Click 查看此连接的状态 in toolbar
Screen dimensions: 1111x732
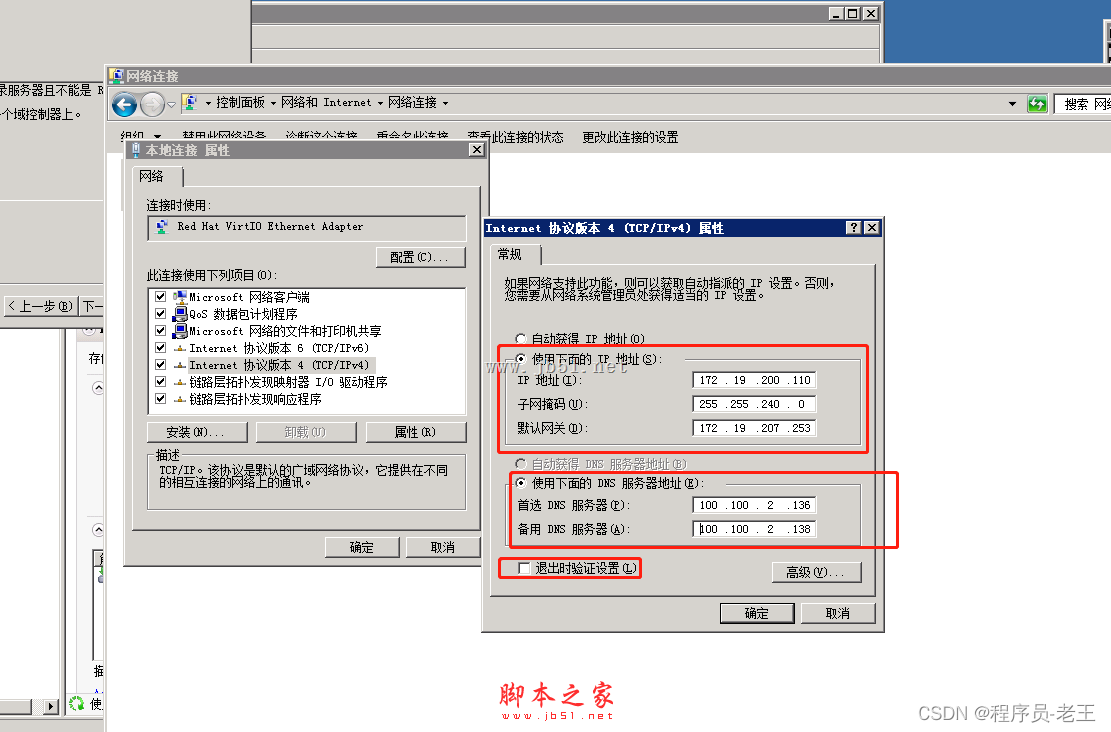point(515,137)
